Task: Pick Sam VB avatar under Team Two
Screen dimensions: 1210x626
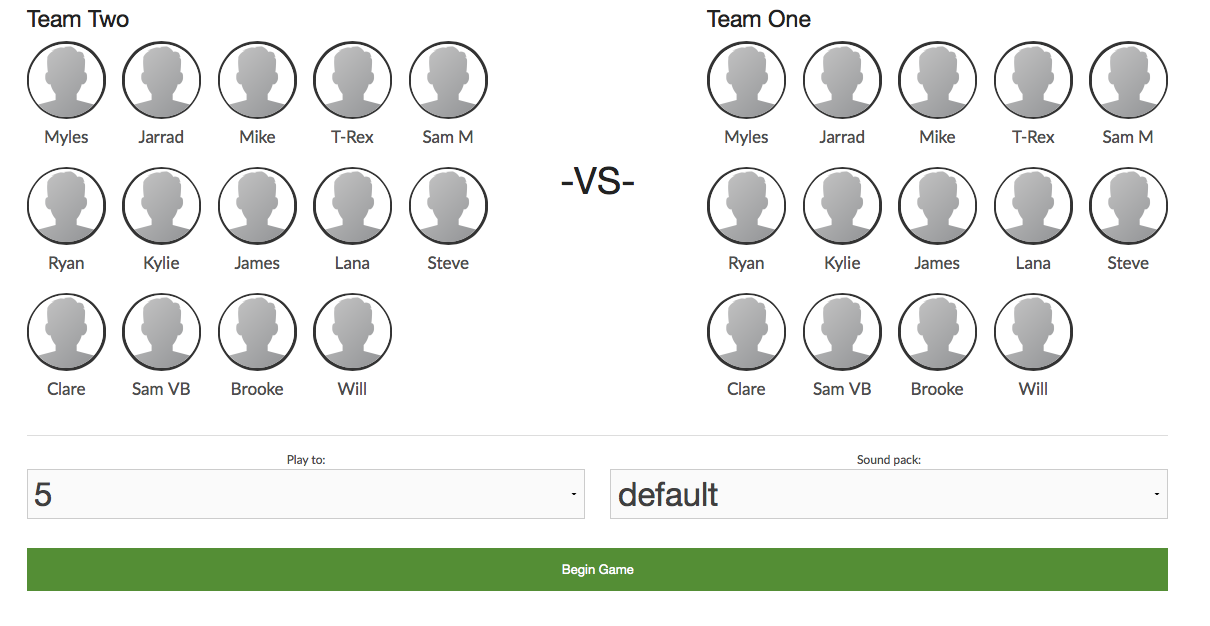Action: (161, 332)
